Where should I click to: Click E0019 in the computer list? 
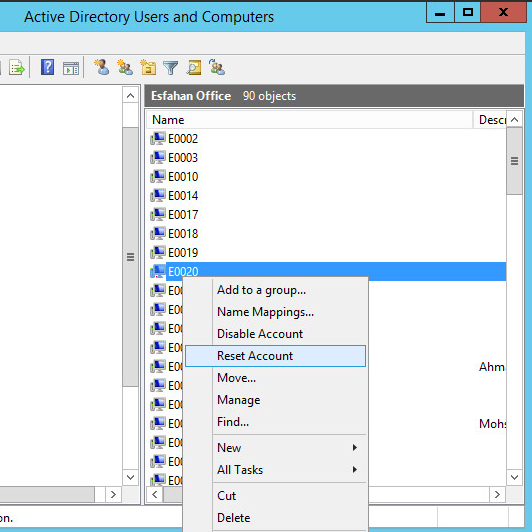(x=183, y=252)
